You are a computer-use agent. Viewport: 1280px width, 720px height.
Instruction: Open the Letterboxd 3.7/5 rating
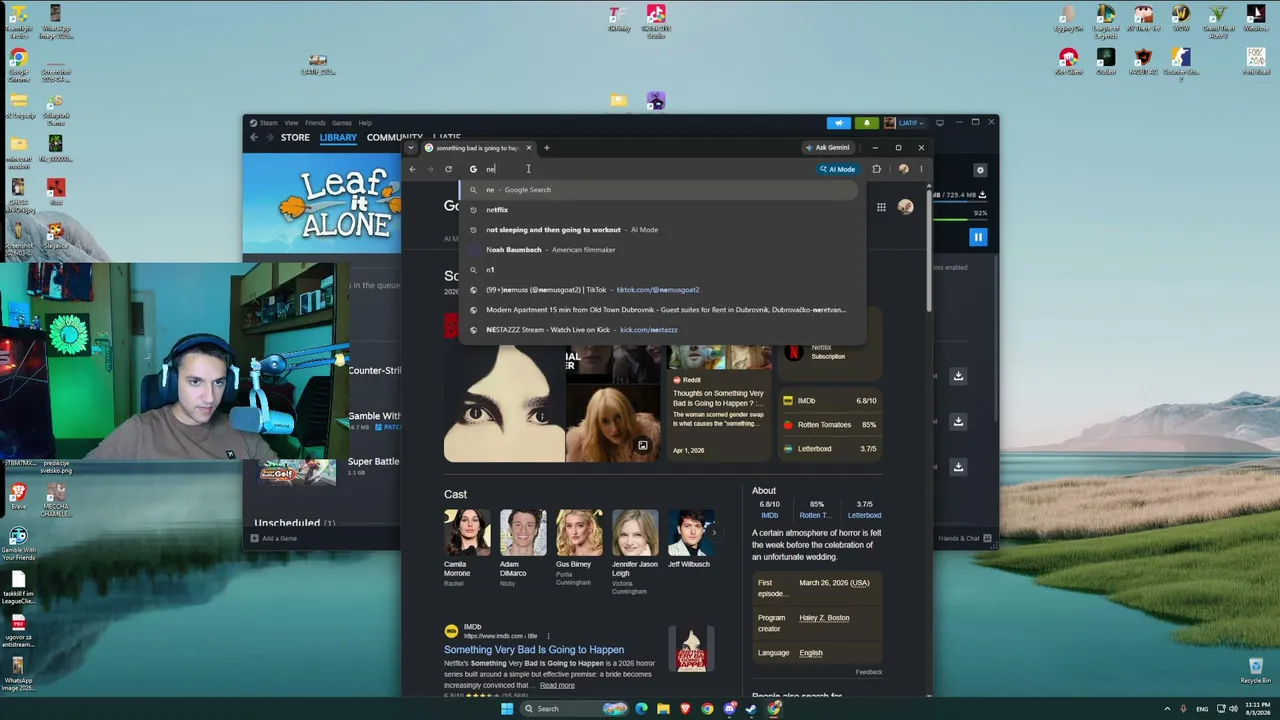(x=830, y=449)
